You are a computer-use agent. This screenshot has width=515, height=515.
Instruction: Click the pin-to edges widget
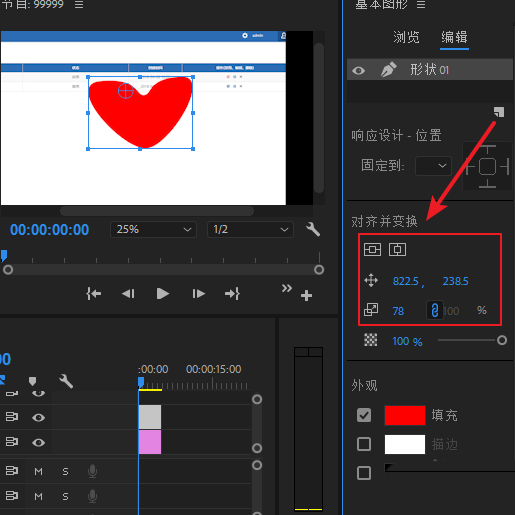(x=487, y=166)
